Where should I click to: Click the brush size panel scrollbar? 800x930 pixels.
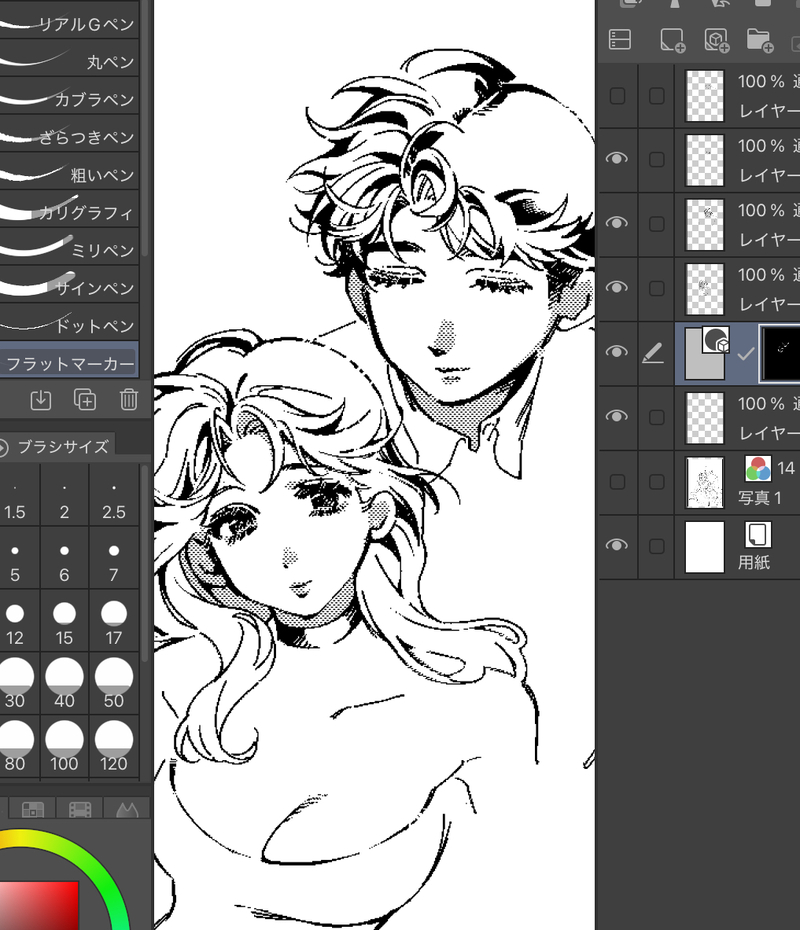pos(145,563)
